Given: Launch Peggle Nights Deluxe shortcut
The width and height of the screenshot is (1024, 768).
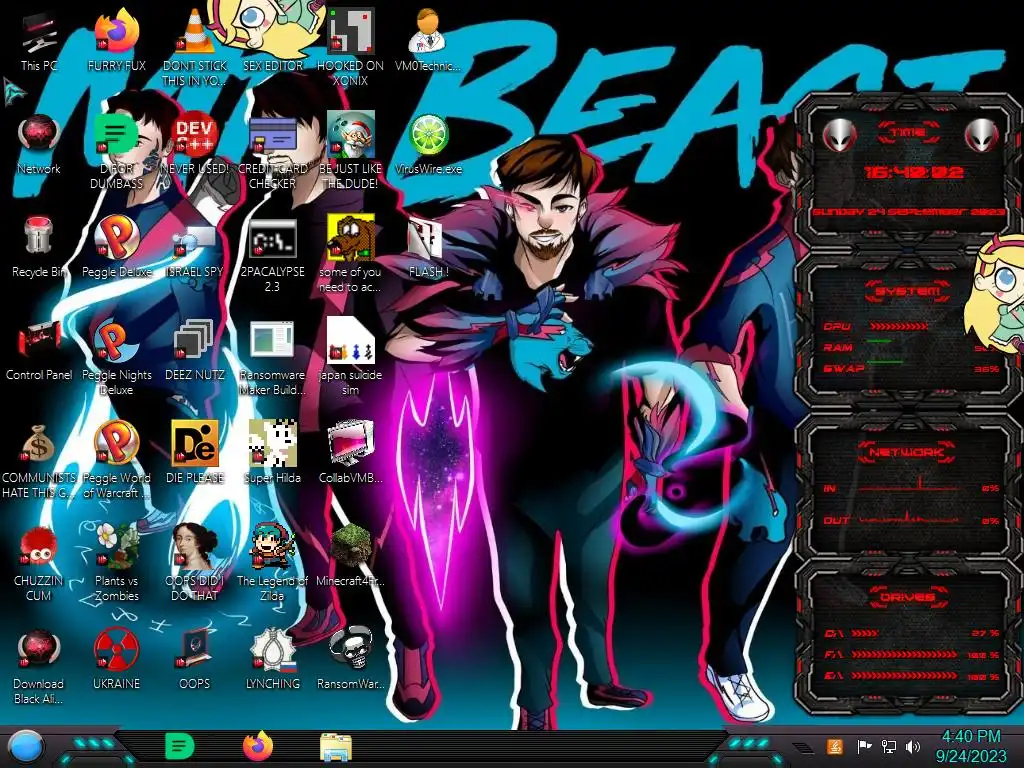Looking at the screenshot, I should coord(116,358).
